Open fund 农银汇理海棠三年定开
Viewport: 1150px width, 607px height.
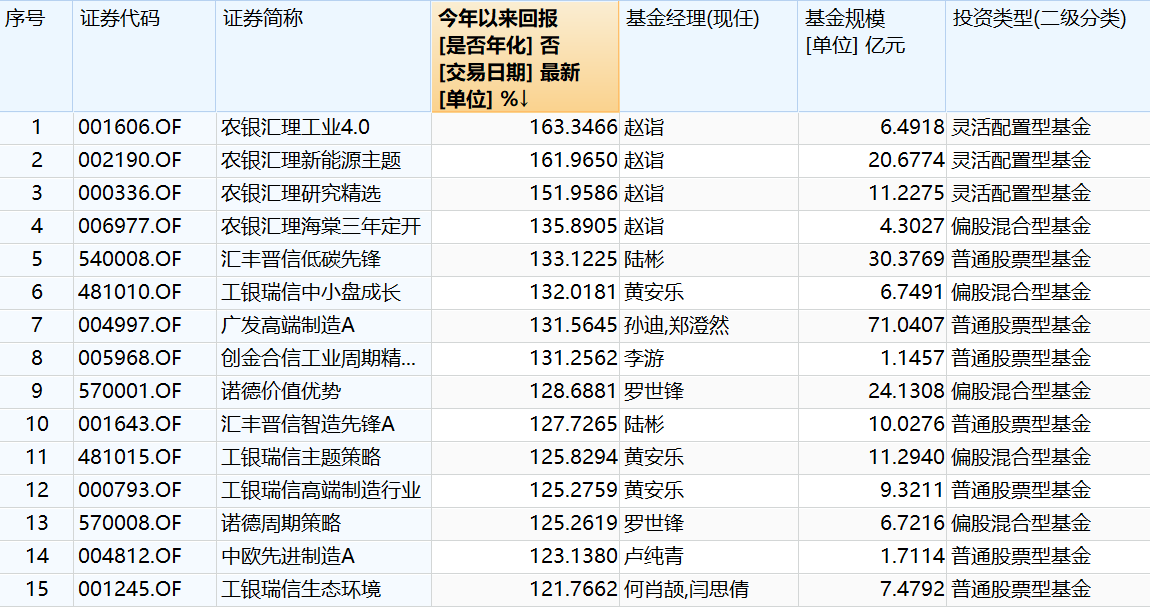tap(321, 227)
